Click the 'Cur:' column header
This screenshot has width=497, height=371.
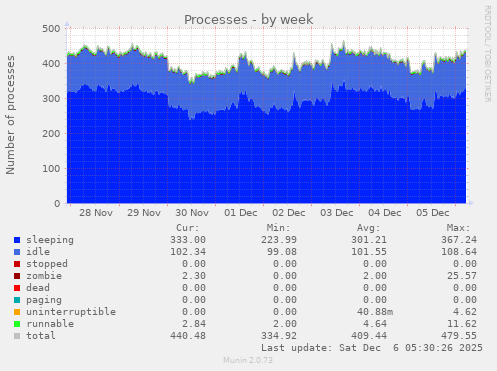(188, 228)
